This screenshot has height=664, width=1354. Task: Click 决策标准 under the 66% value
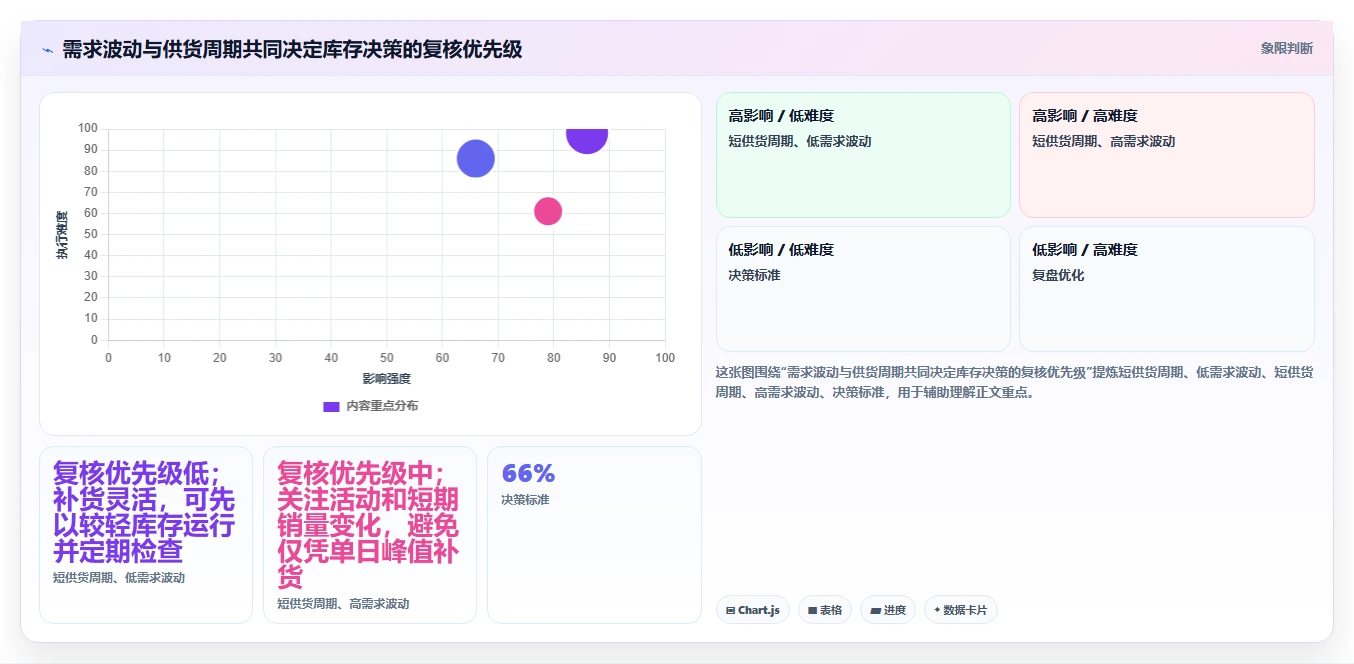point(525,500)
